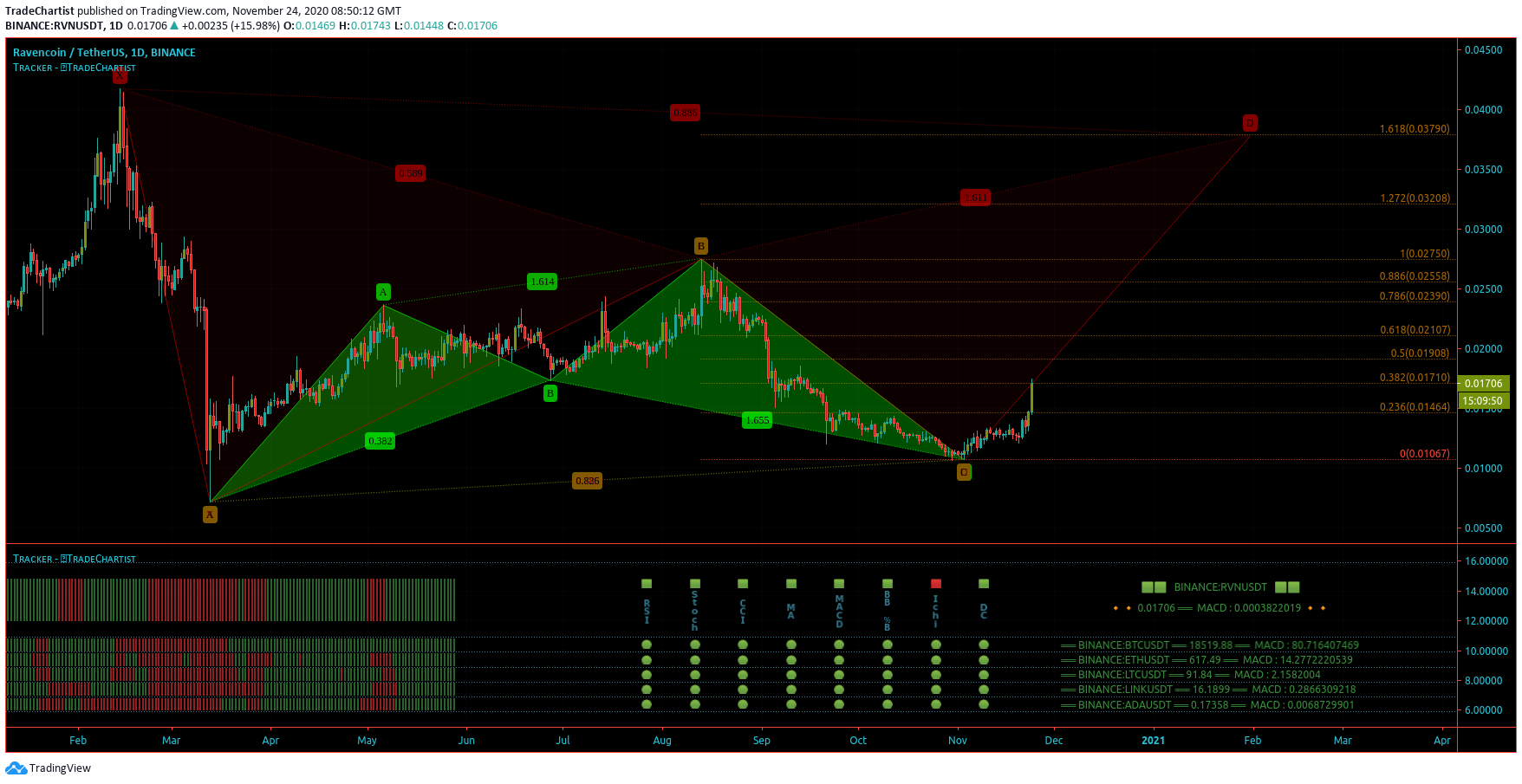This screenshot has width=1522, height=784.
Task: Click the green Stoch status square
Action: (695, 584)
